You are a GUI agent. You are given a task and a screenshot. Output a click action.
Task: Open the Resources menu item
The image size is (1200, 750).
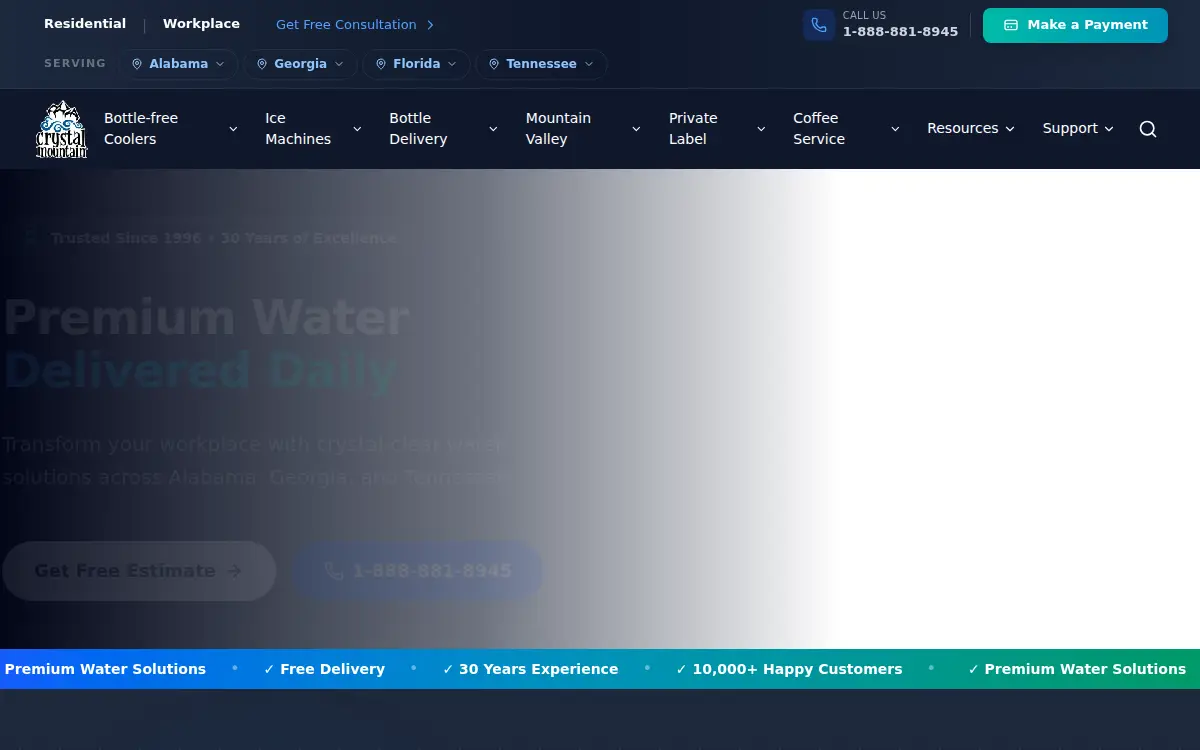click(x=970, y=129)
